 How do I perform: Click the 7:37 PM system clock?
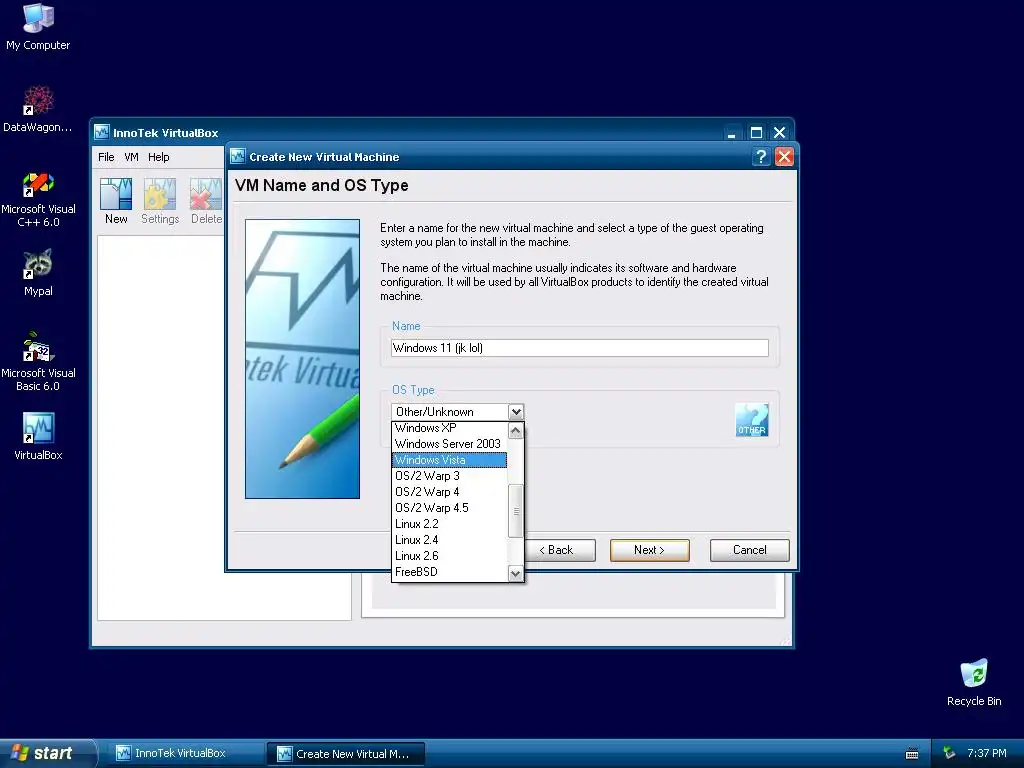[987, 753]
